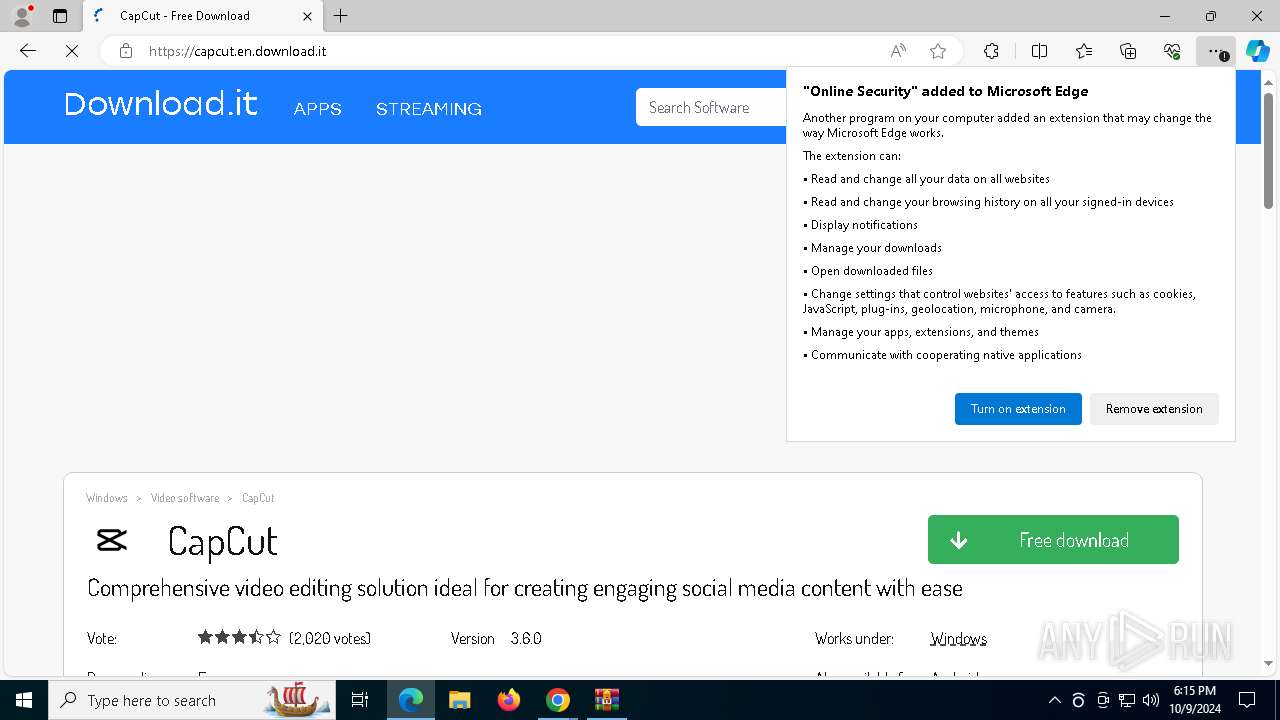Open the notification center icon
Image resolution: width=1280 pixels, height=720 pixels.
tap(1247, 700)
